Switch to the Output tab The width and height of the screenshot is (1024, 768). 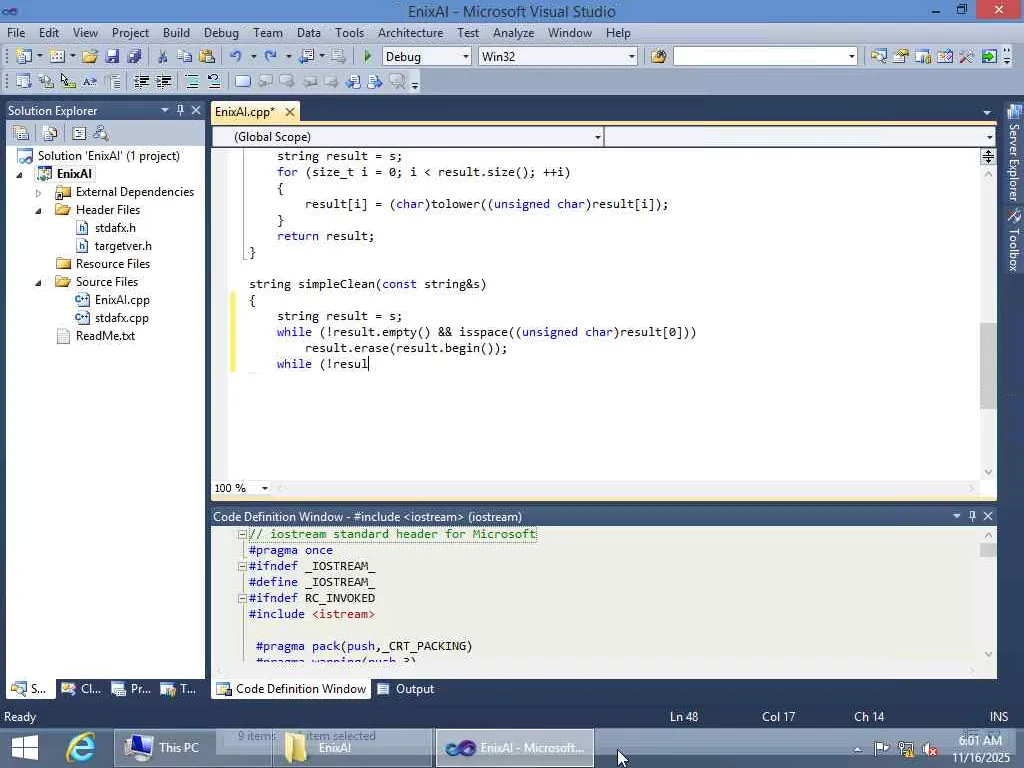tap(406, 689)
